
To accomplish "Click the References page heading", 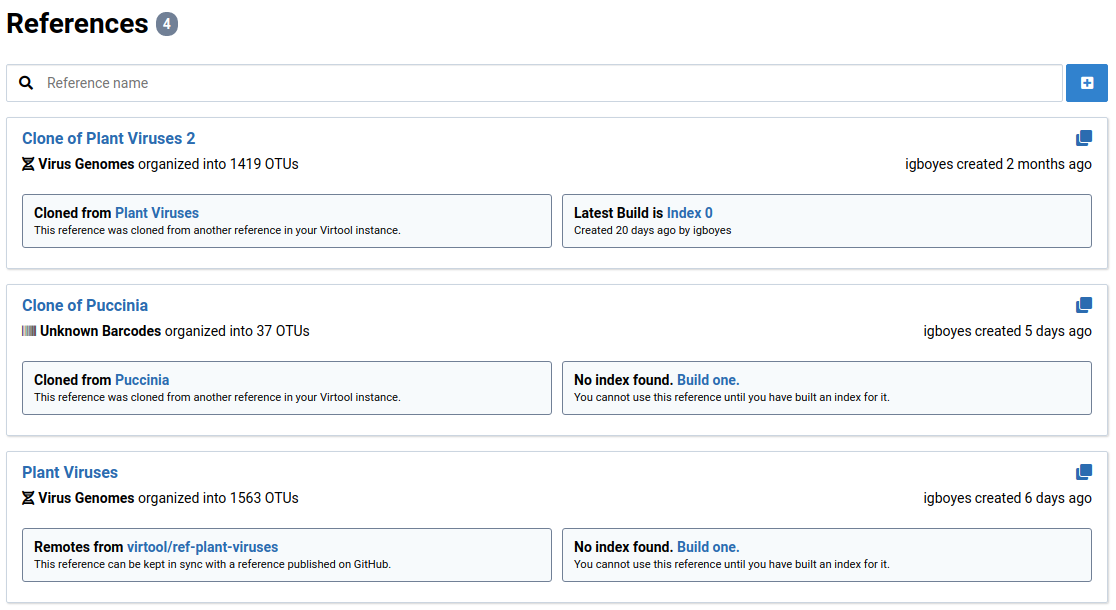I will point(78,24).
